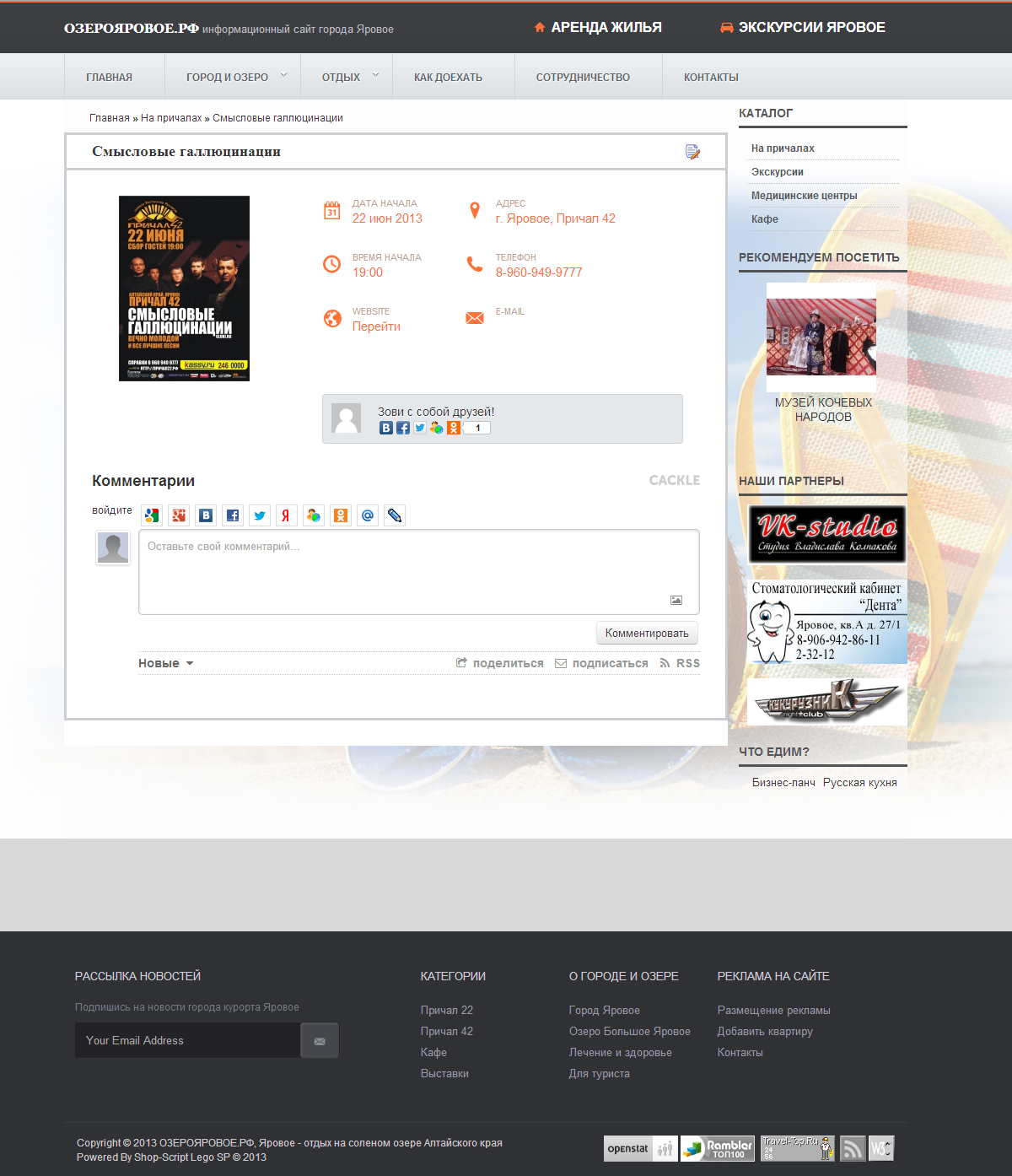The image size is (1012, 1176).
Task: Expand the Город и озеро submenu arrow
Action: click(284, 75)
